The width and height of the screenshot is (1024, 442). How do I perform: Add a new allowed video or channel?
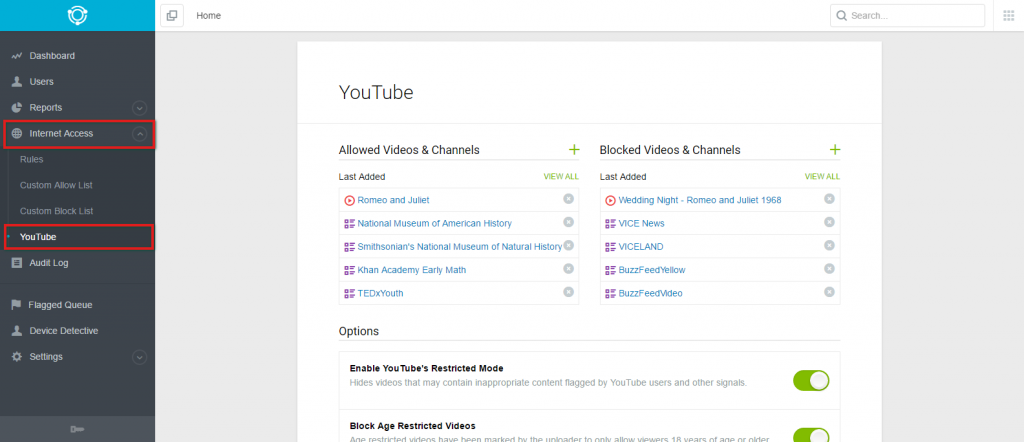(x=574, y=150)
